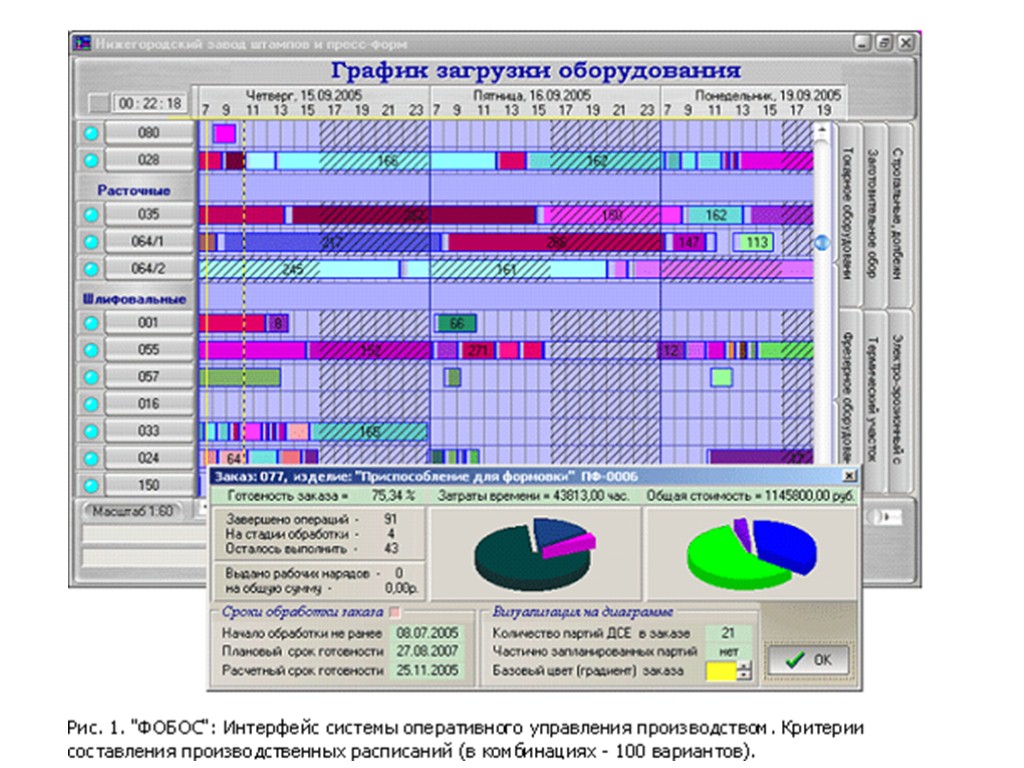Toggle the cyan indicator for machine 064/1
The width and height of the screenshot is (1024, 768).
pyautogui.click(x=91, y=242)
